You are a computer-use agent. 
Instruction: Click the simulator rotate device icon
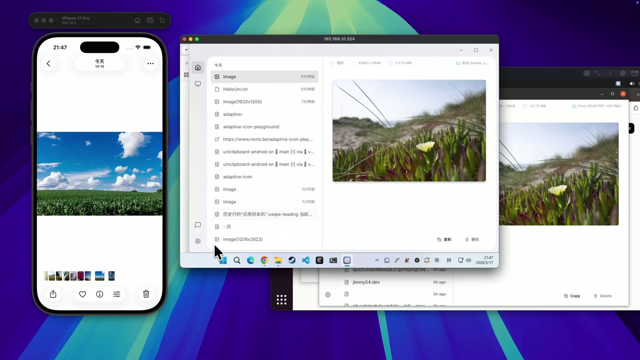tap(162, 20)
